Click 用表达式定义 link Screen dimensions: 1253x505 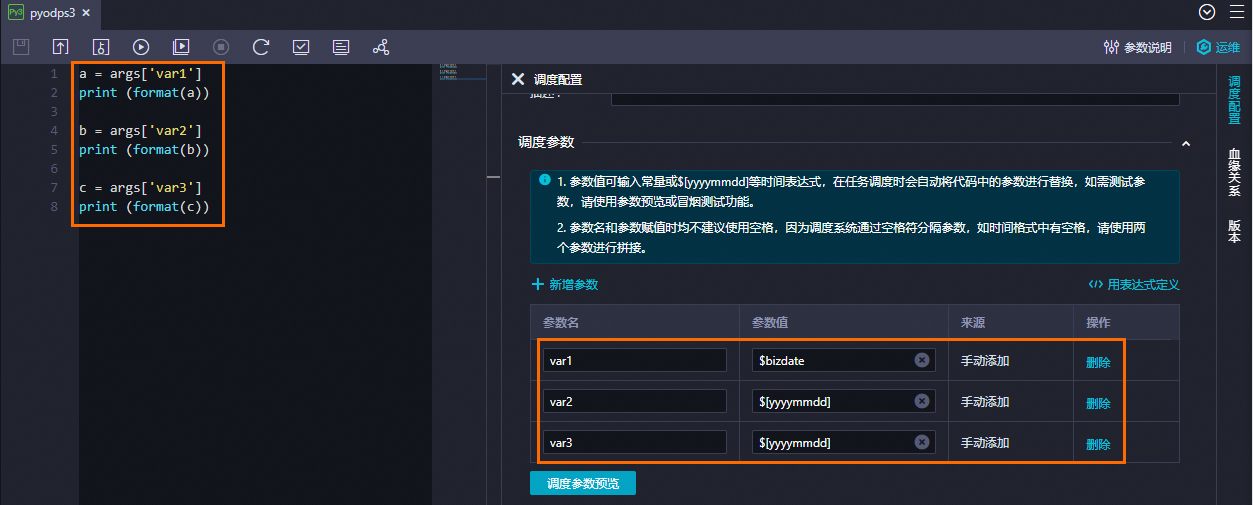(x=1134, y=284)
